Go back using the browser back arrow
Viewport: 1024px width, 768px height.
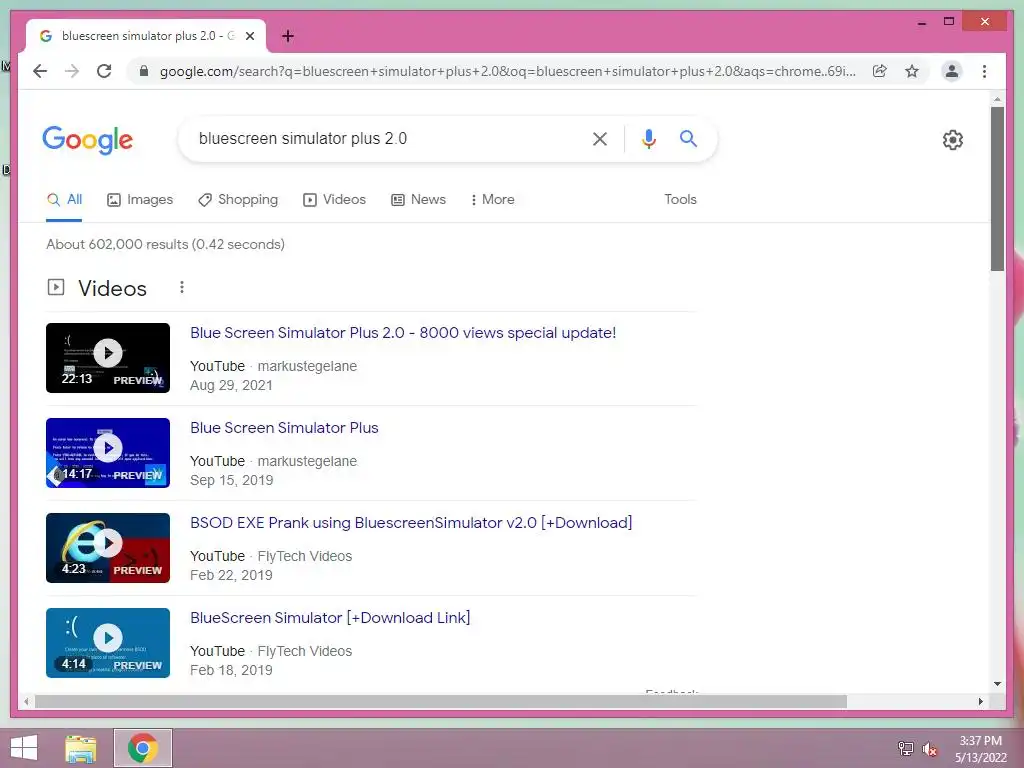pos(40,71)
